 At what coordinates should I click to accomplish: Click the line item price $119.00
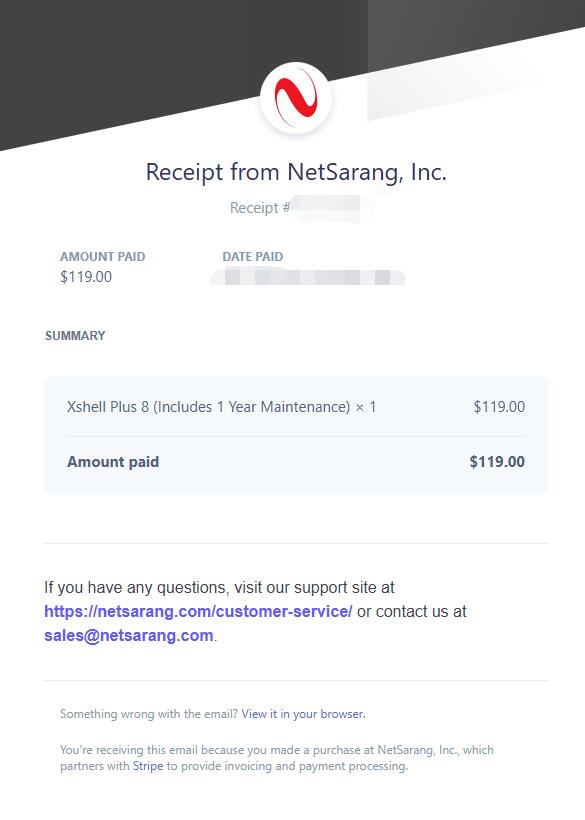point(499,407)
